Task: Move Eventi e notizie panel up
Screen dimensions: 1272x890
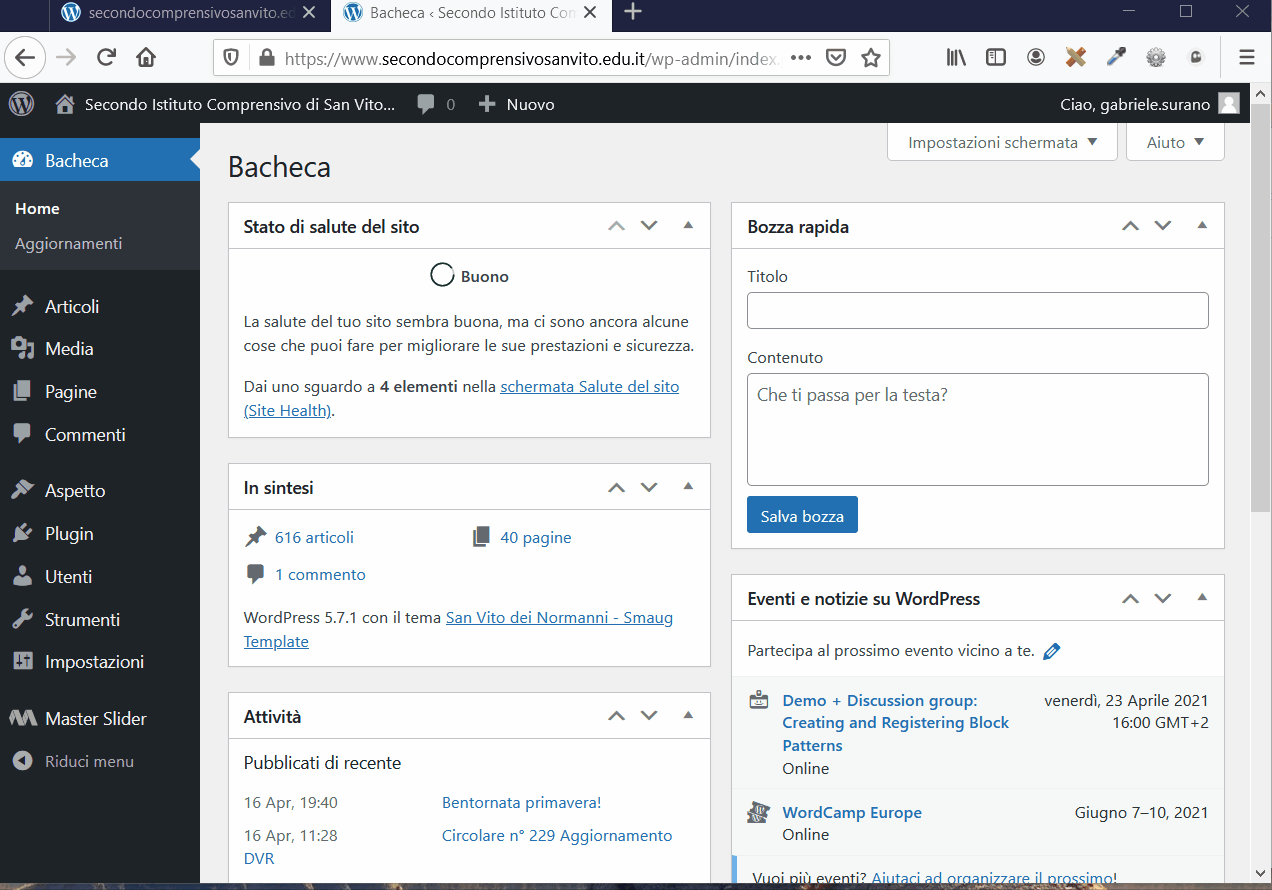Action: 1130,599
